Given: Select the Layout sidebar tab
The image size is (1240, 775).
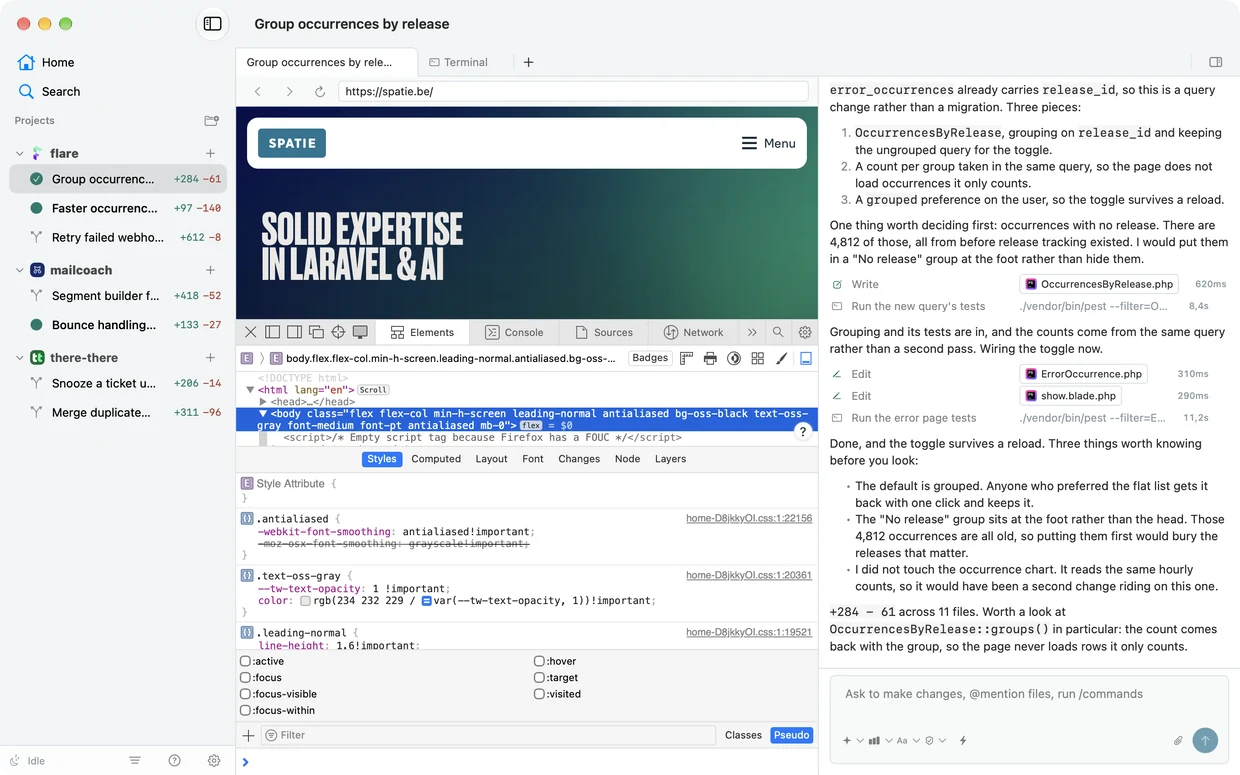Looking at the screenshot, I should click(x=491, y=459).
